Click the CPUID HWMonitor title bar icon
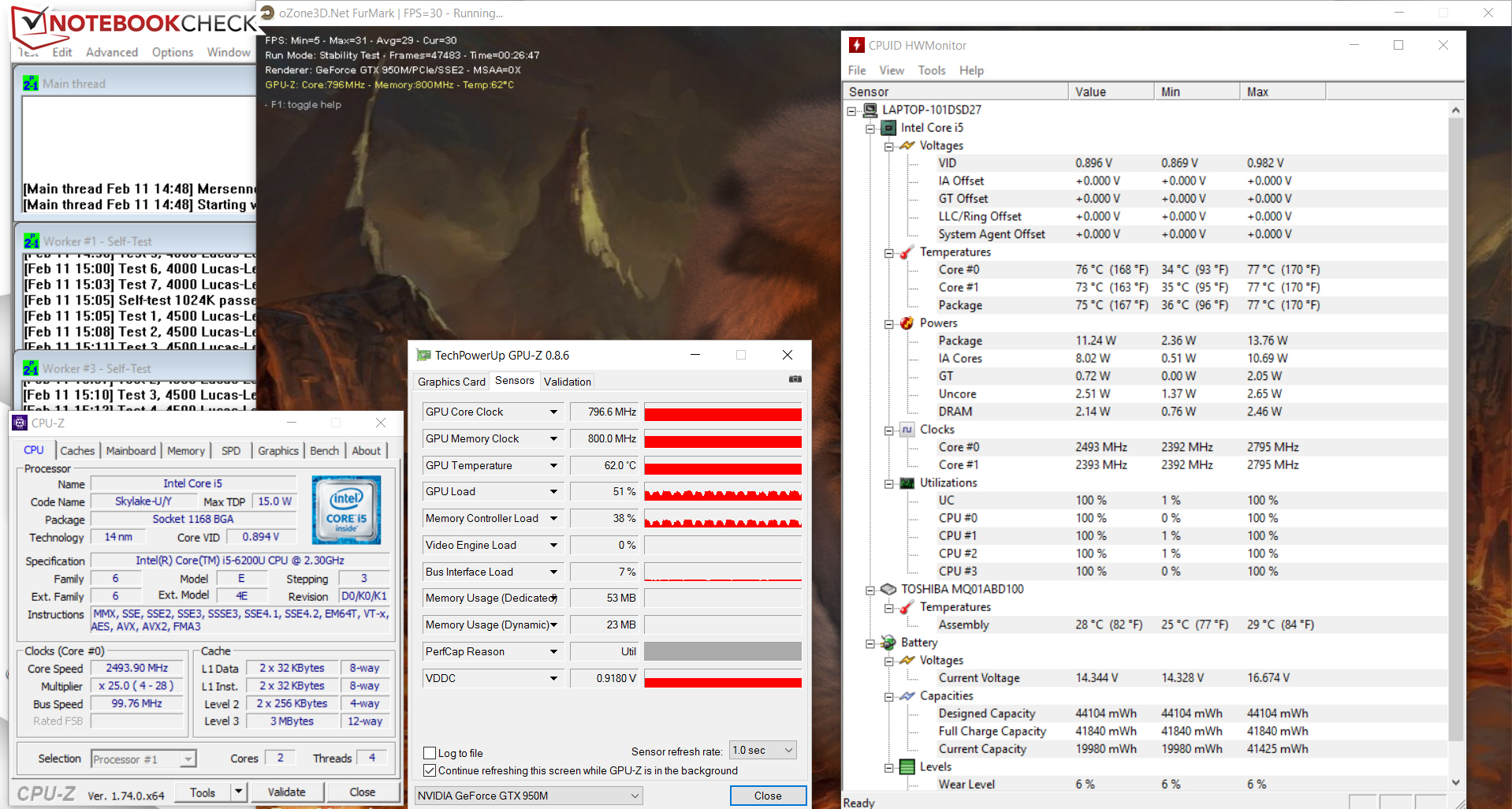The width and height of the screenshot is (1512, 809). click(x=857, y=45)
